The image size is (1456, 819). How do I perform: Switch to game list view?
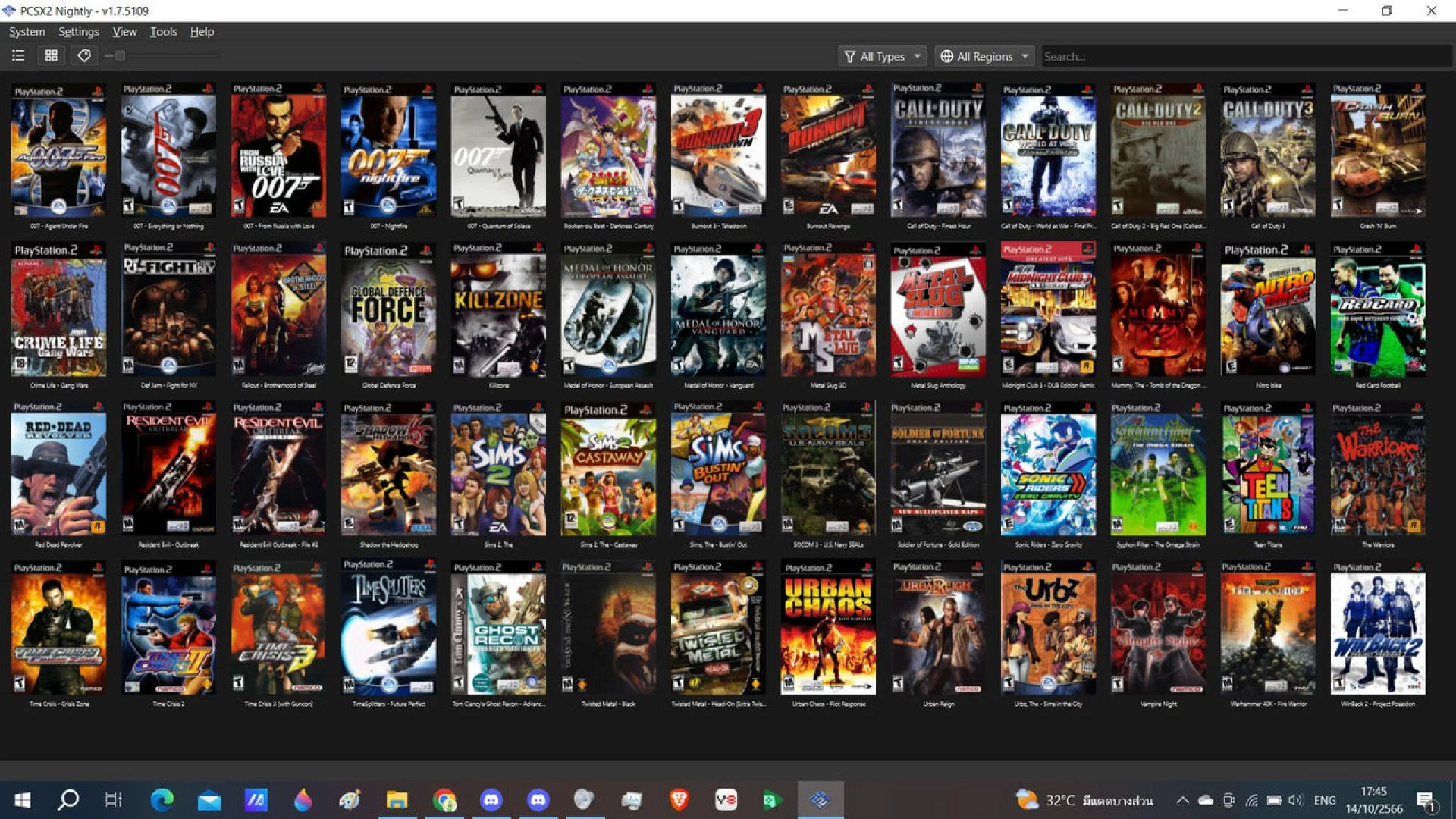pos(18,55)
